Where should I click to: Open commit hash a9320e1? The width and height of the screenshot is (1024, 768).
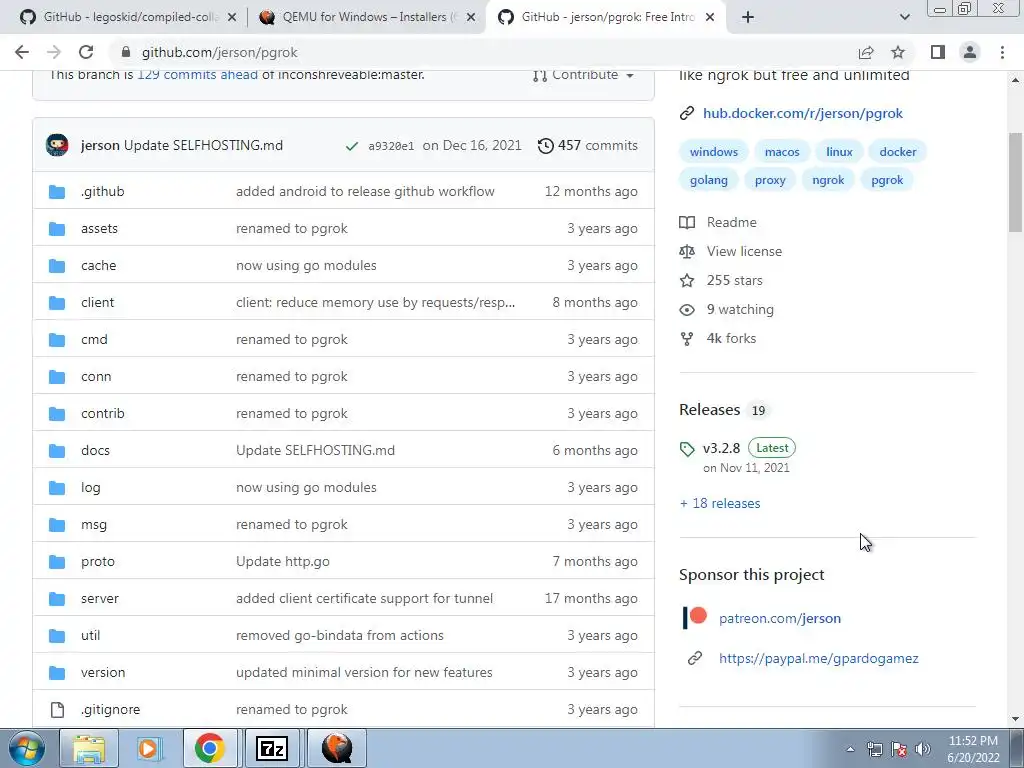click(391, 146)
